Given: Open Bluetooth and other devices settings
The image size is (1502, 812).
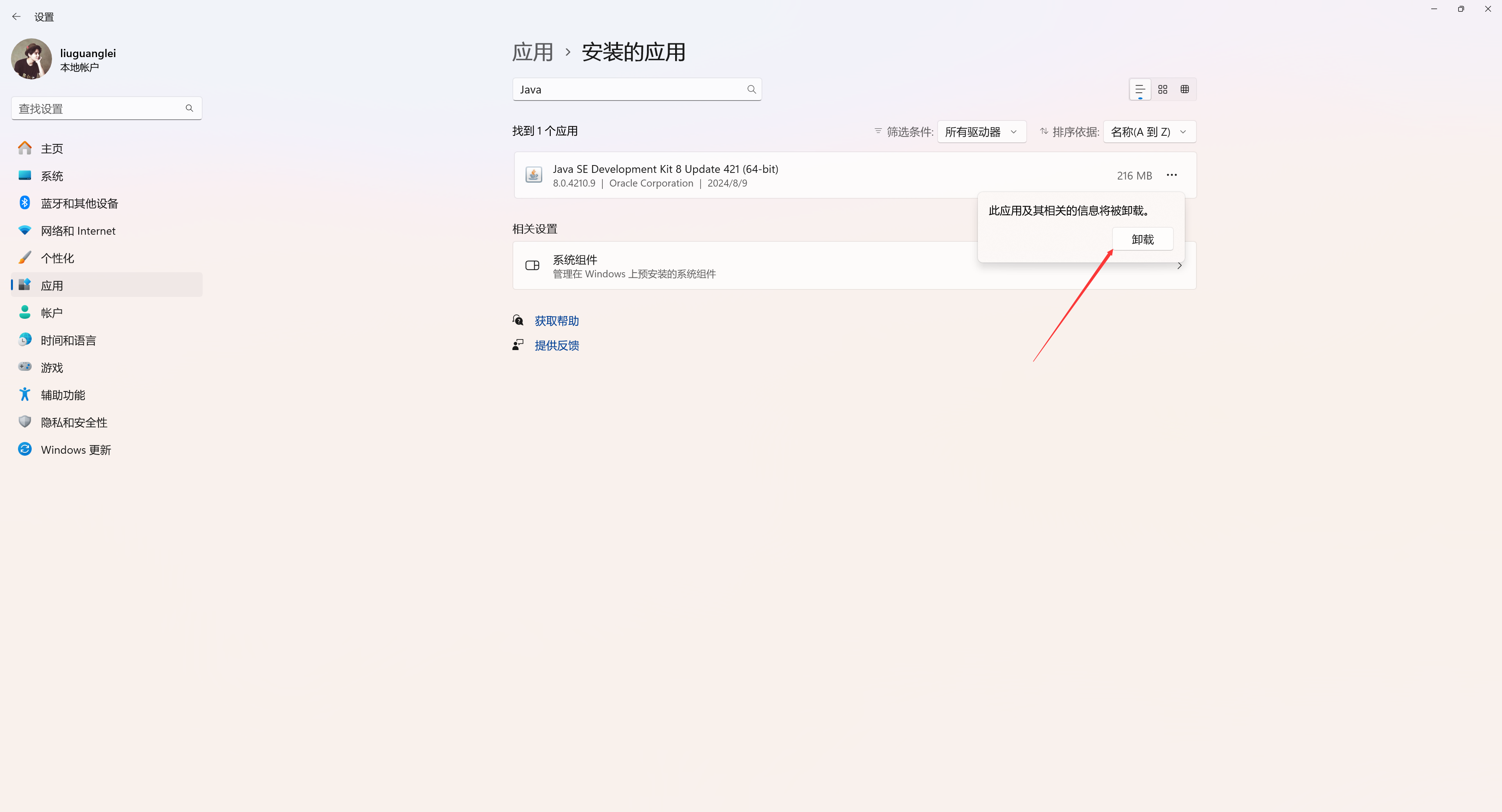Looking at the screenshot, I should click(79, 203).
